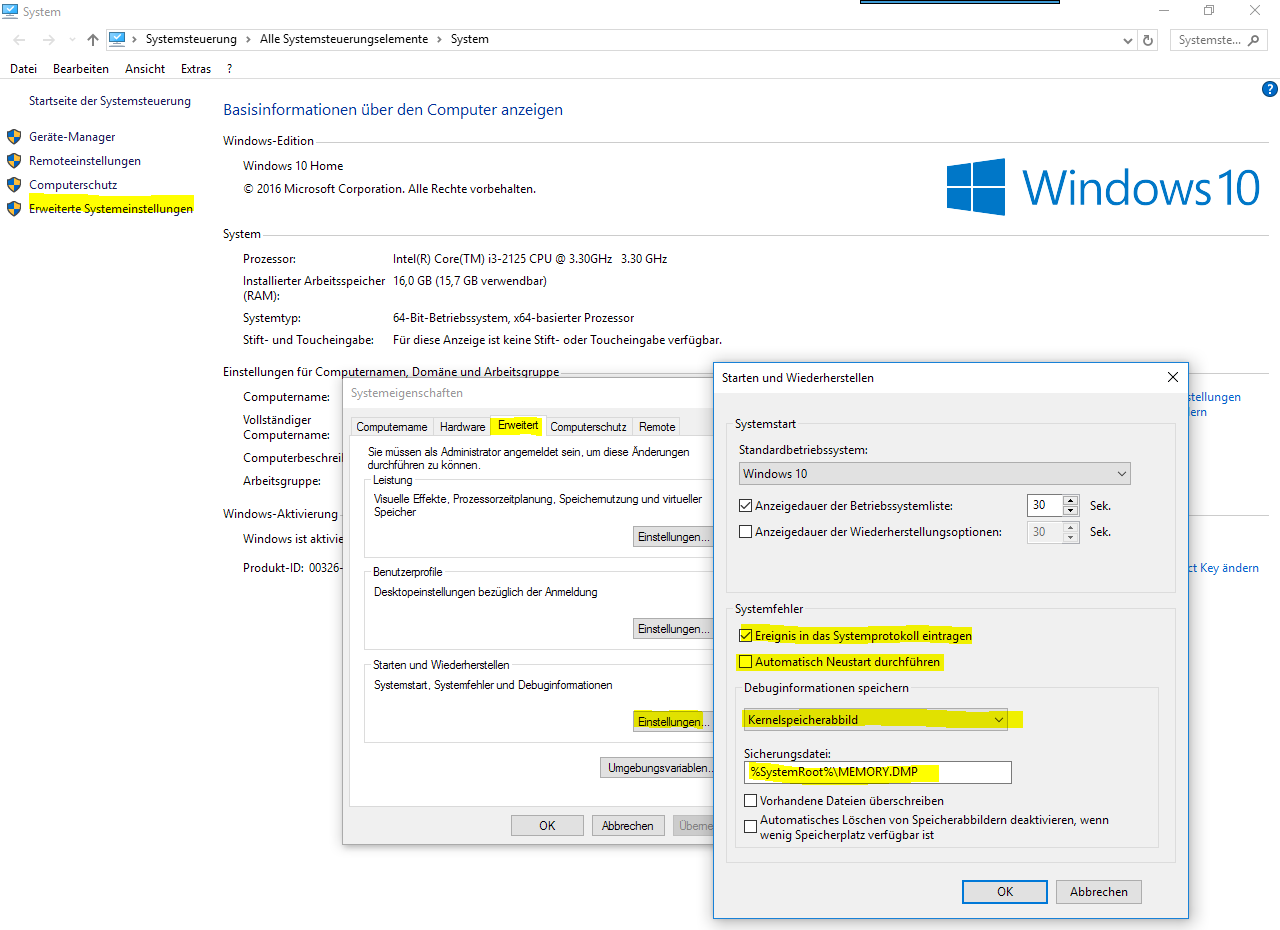Expand the address bar history dropdown
This screenshot has width=1280, height=930.
[x=1128, y=40]
